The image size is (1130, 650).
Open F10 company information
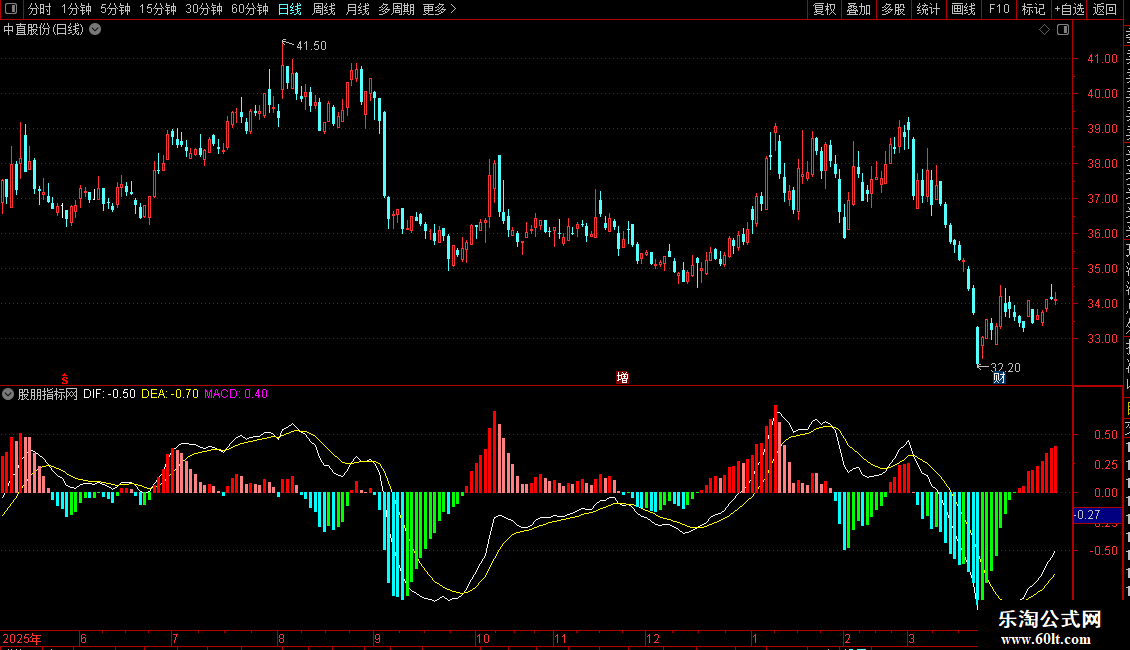point(998,9)
